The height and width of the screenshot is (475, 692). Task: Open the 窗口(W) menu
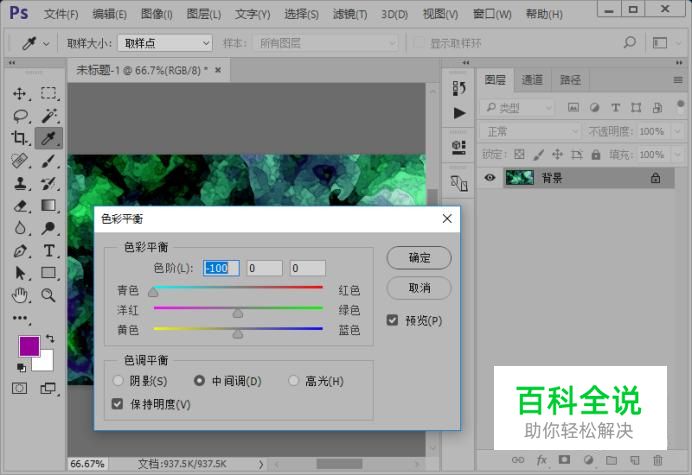(492, 14)
